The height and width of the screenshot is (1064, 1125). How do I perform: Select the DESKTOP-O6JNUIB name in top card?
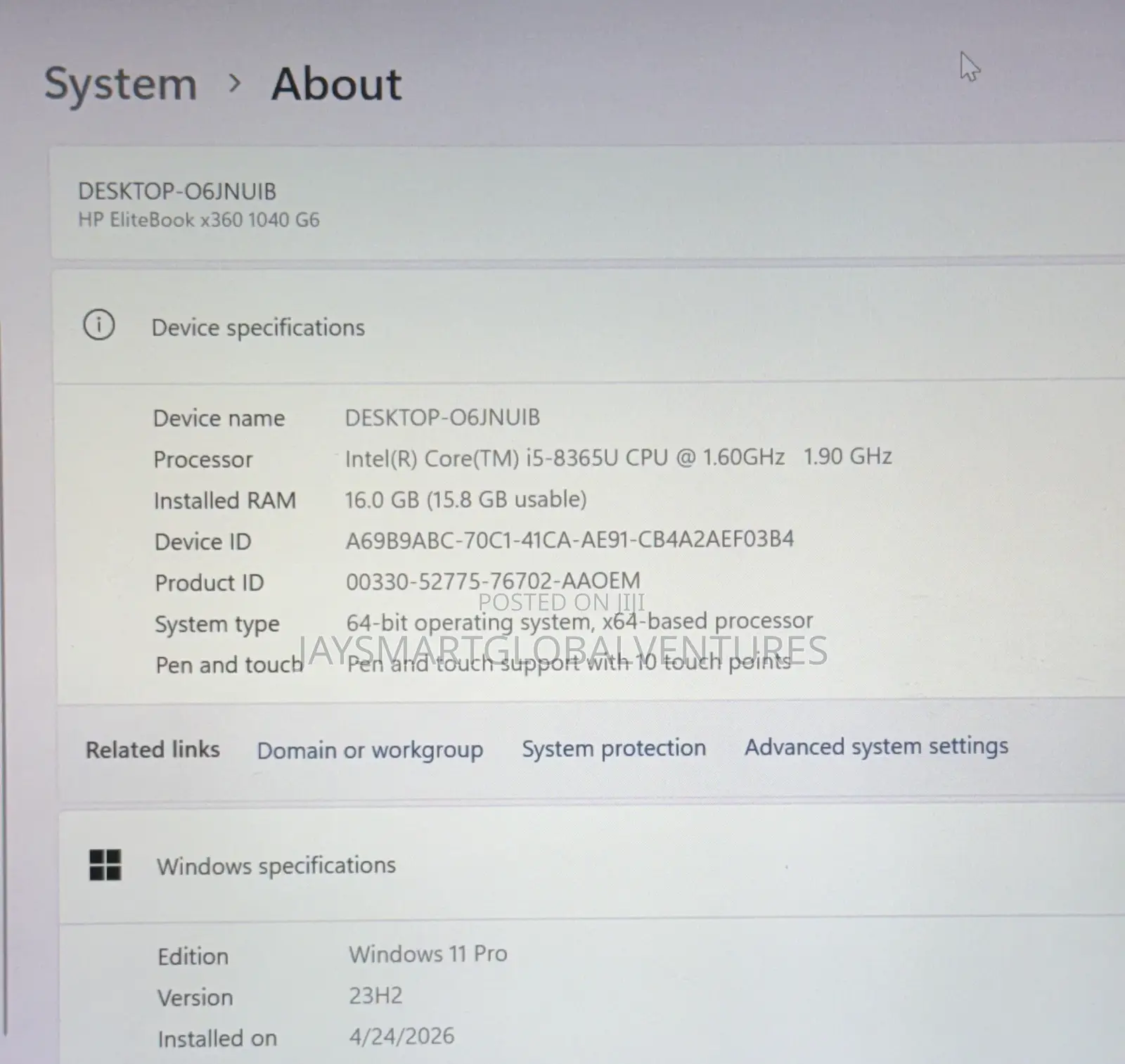(177, 191)
